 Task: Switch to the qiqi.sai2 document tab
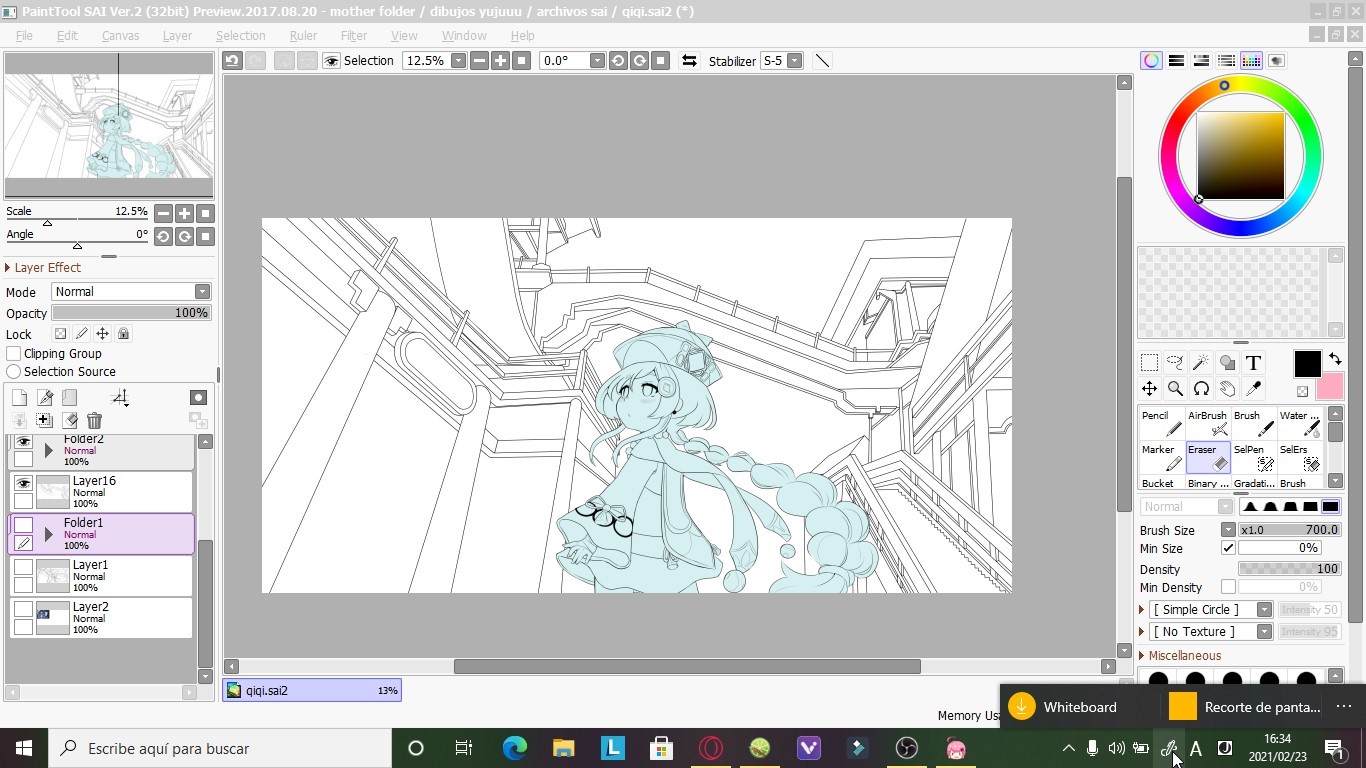click(x=312, y=690)
